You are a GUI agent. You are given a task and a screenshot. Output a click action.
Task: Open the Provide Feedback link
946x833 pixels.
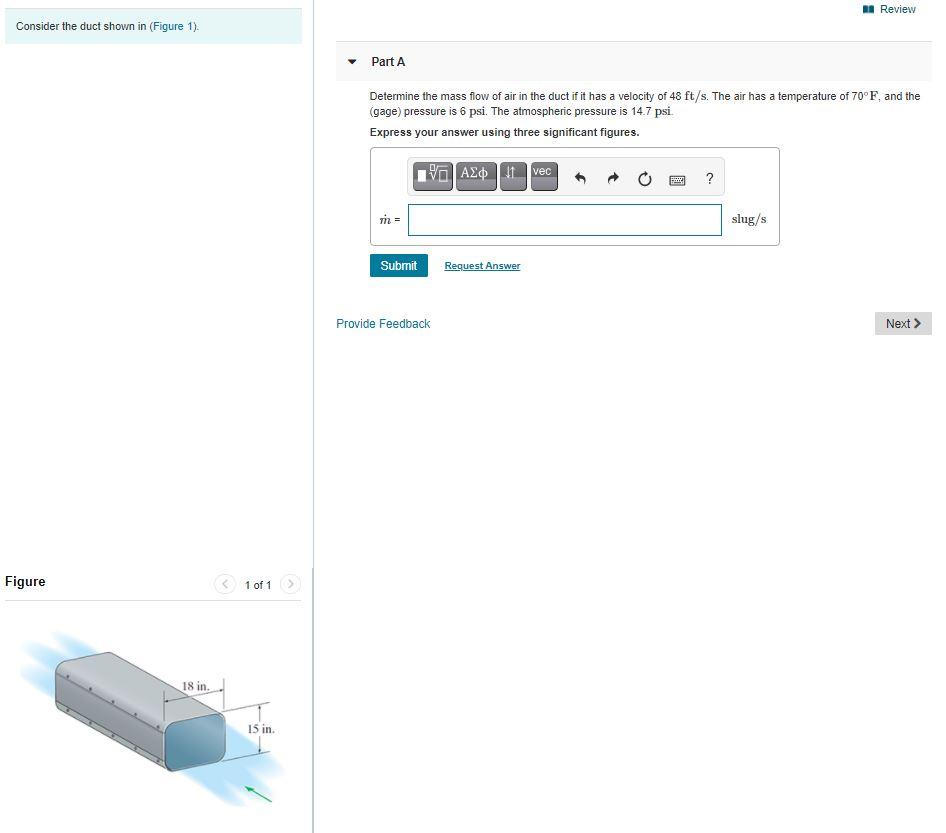pyautogui.click(x=383, y=323)
